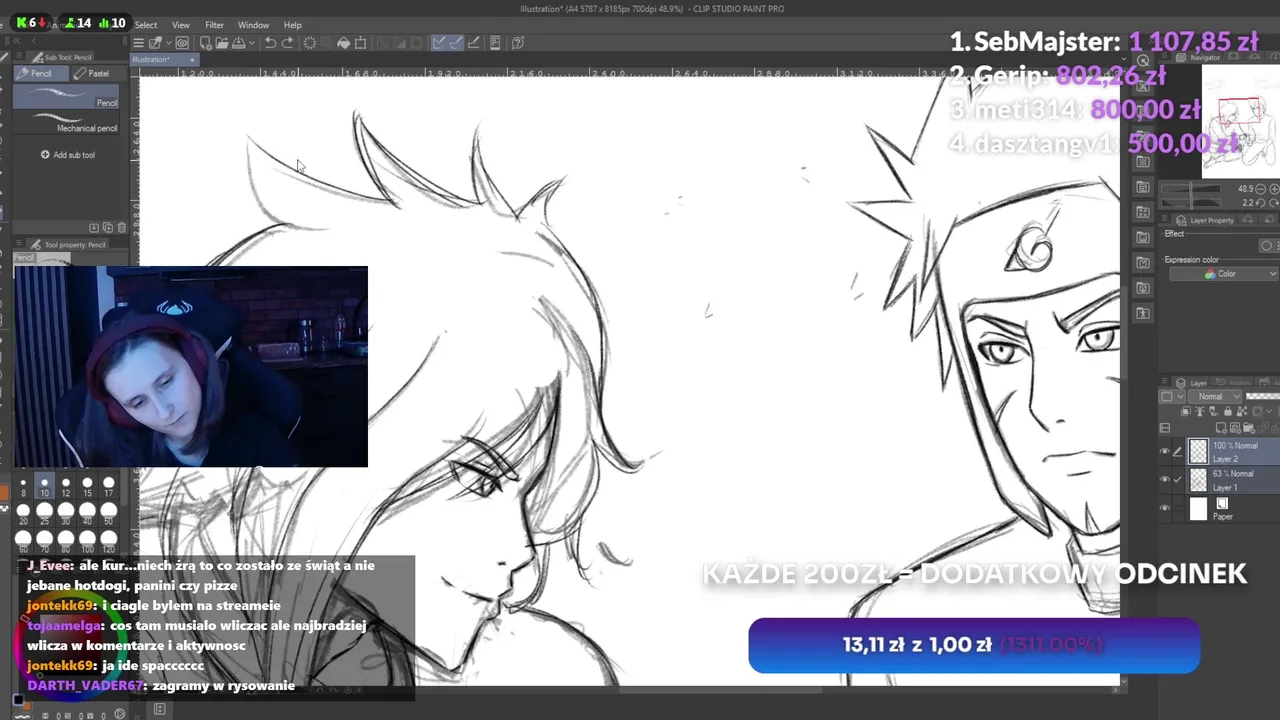Click New Raster Layer icon
Image resolution: width=1280 pixels, height=720 pixels.
[x=1221, y=428]
